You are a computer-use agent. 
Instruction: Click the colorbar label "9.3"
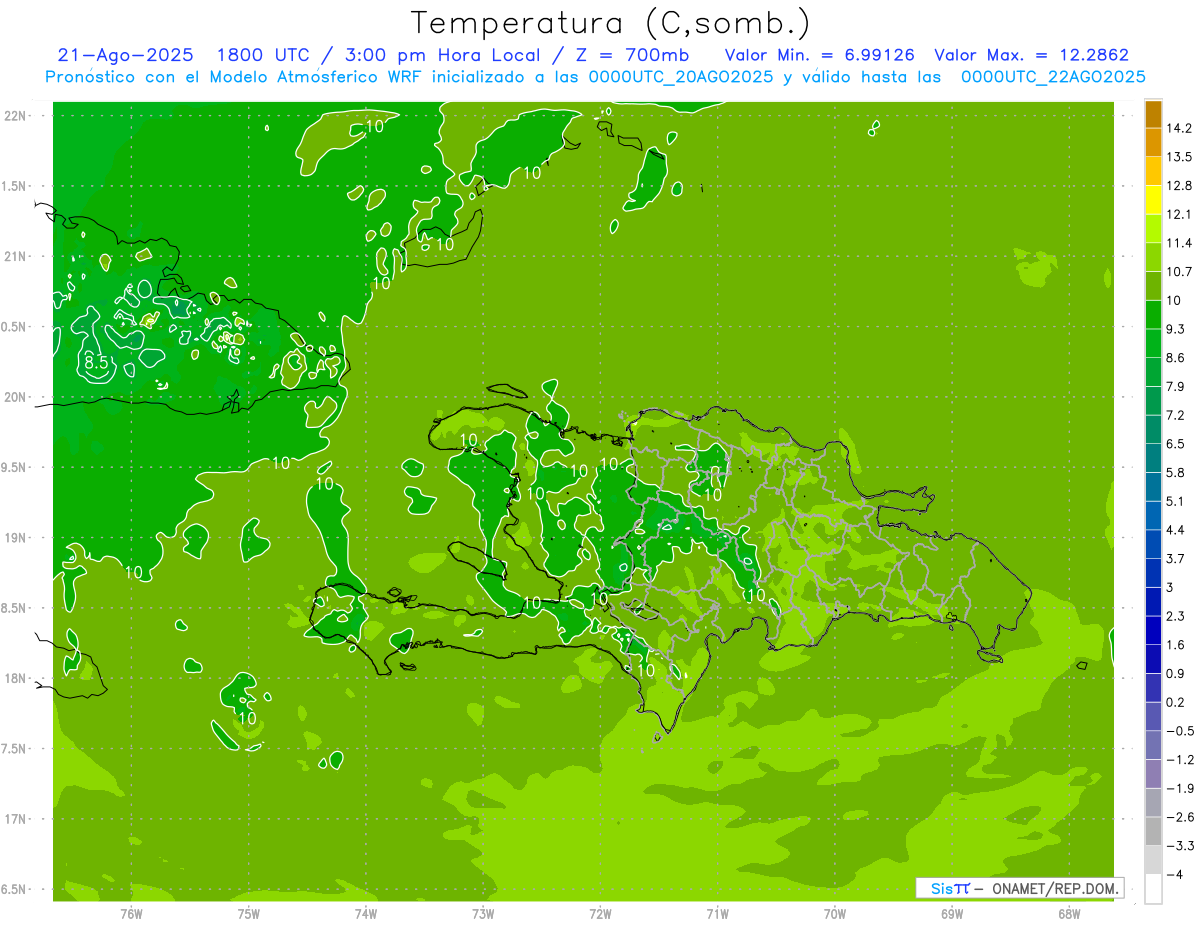(x=1176, y=328)
